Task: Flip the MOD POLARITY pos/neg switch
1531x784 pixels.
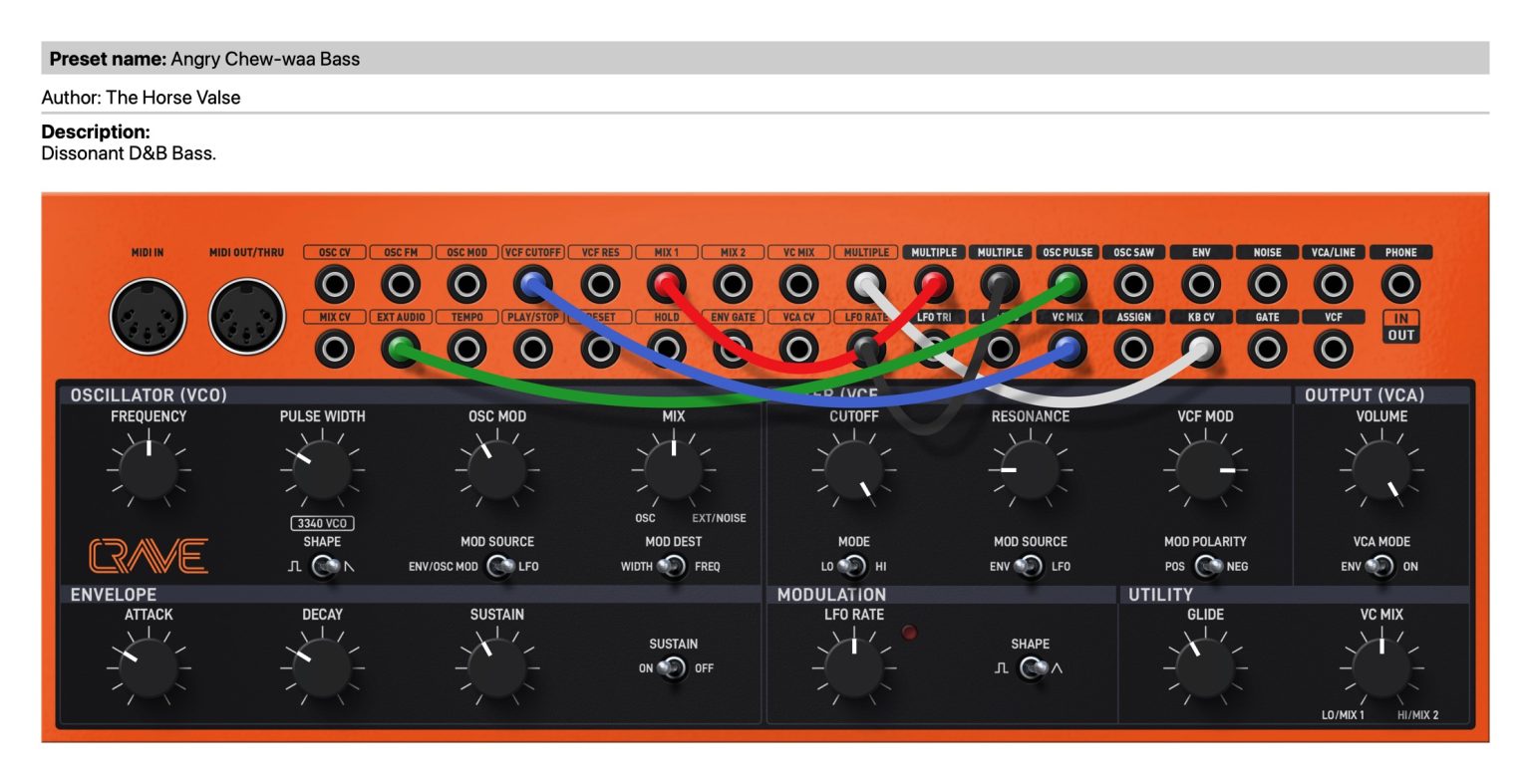Action: (1207, 567)
